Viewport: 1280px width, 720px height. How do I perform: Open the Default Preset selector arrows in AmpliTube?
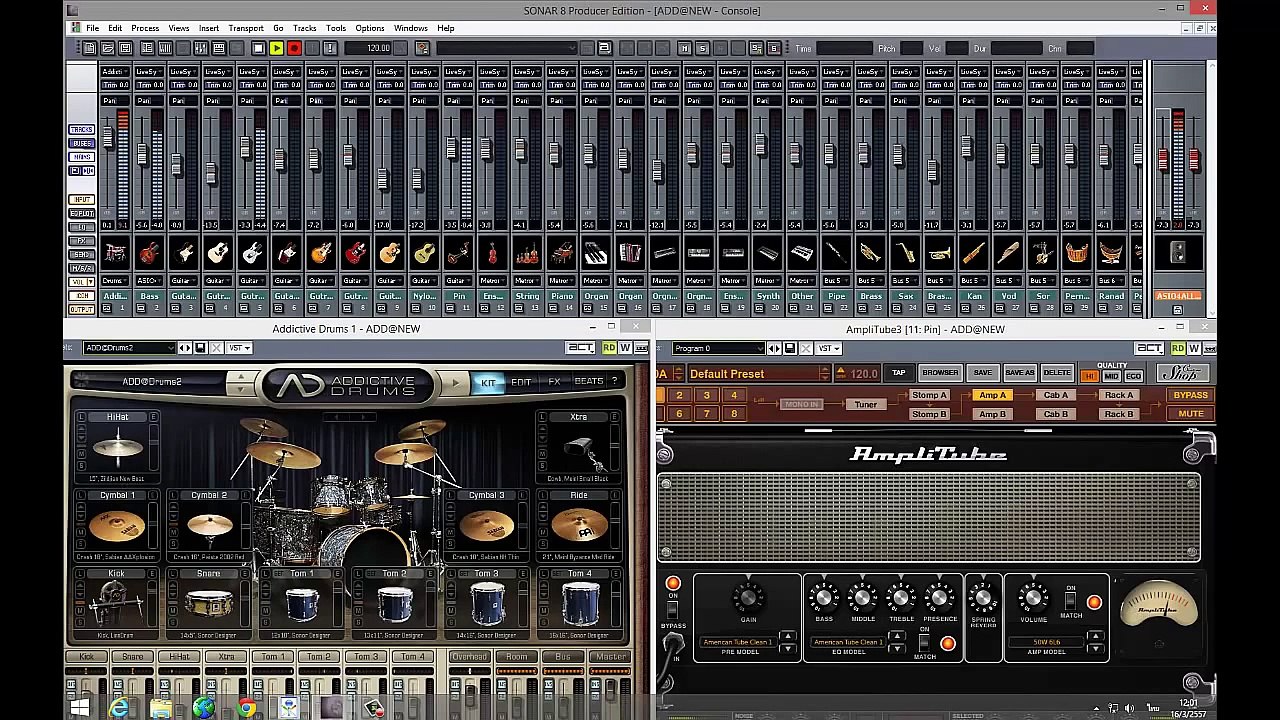coord(824,374)
